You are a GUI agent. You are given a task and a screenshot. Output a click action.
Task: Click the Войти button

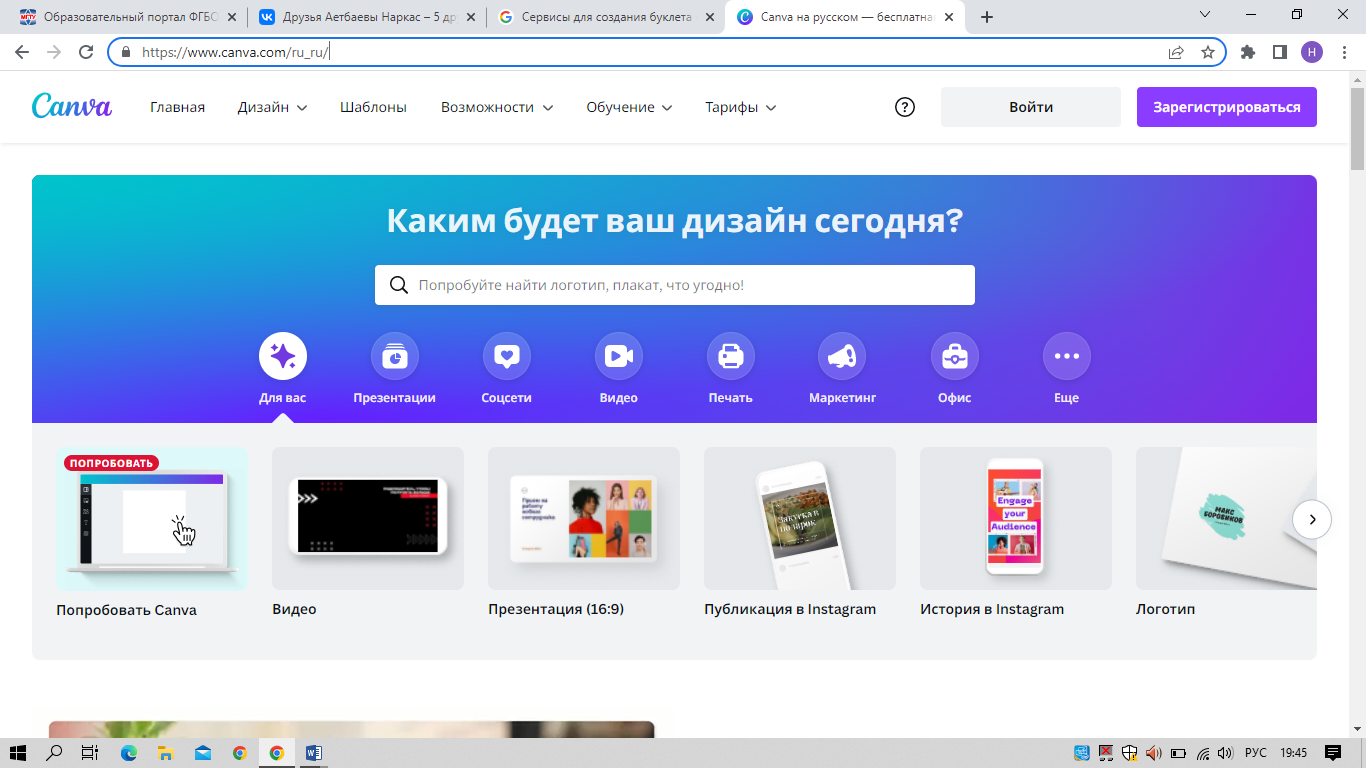(1031, 107)
